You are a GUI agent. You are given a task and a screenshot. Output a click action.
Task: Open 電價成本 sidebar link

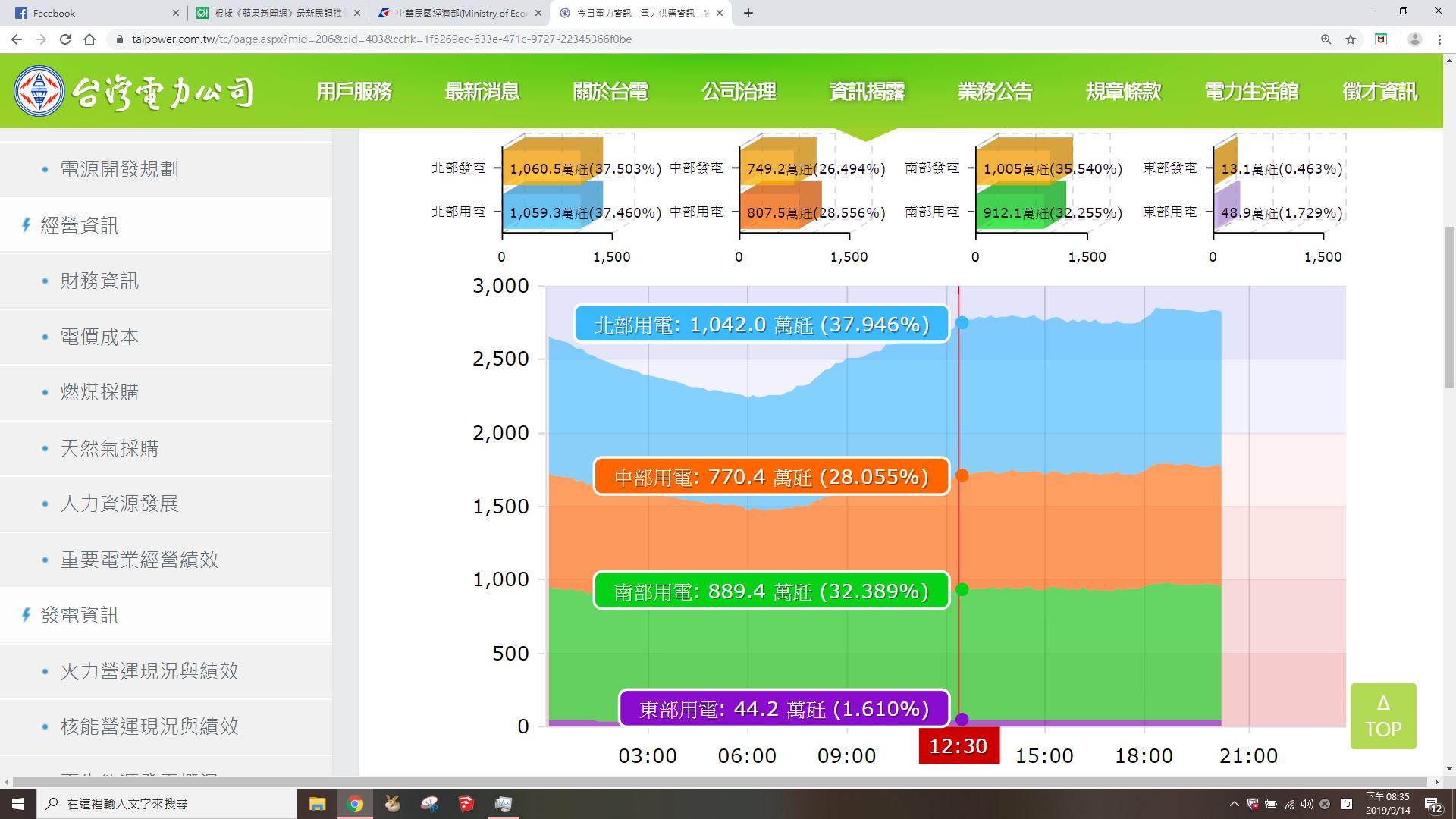click(x=165, y=337)
